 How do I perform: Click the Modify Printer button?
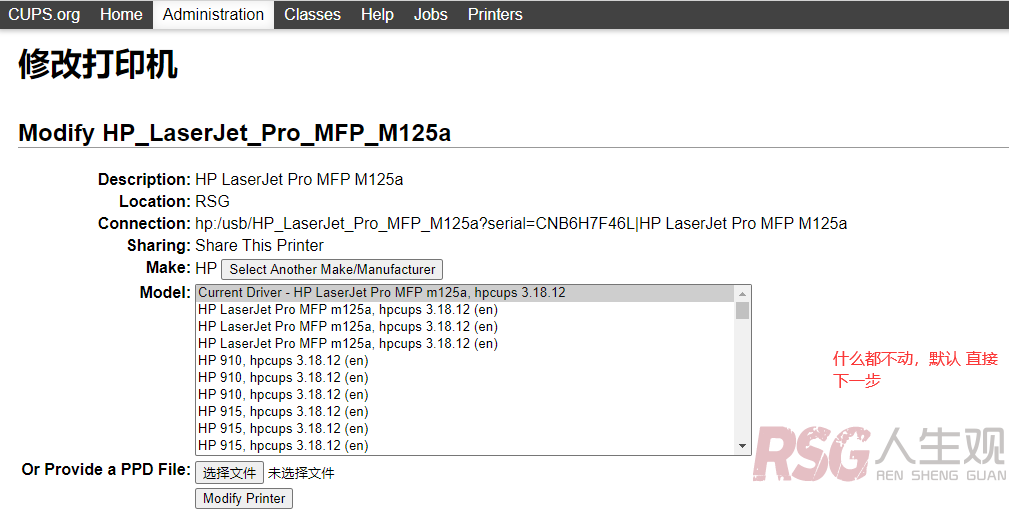(x=244, y=498)
